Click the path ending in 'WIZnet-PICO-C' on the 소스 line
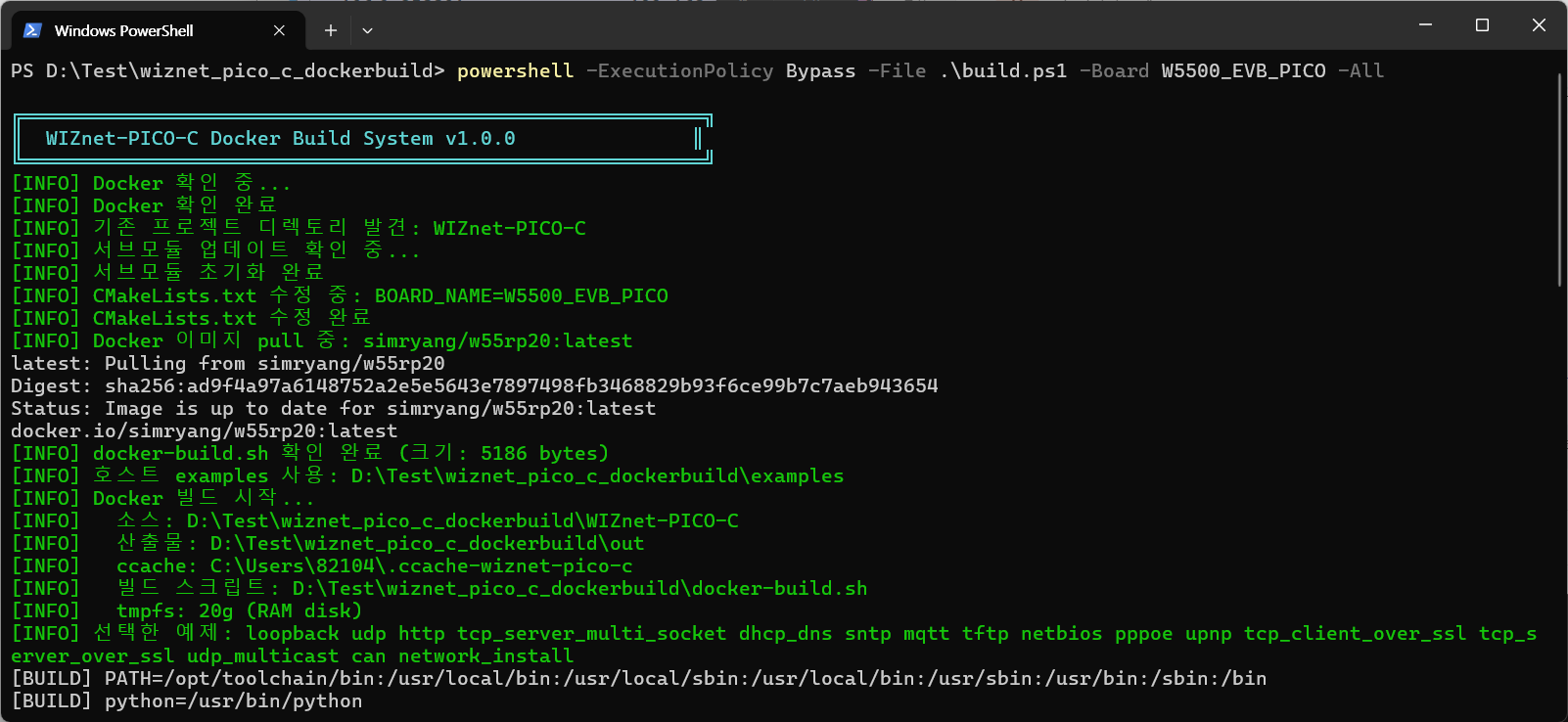The width and height of the screenshot is (1568, 722). tap(462, 521)
